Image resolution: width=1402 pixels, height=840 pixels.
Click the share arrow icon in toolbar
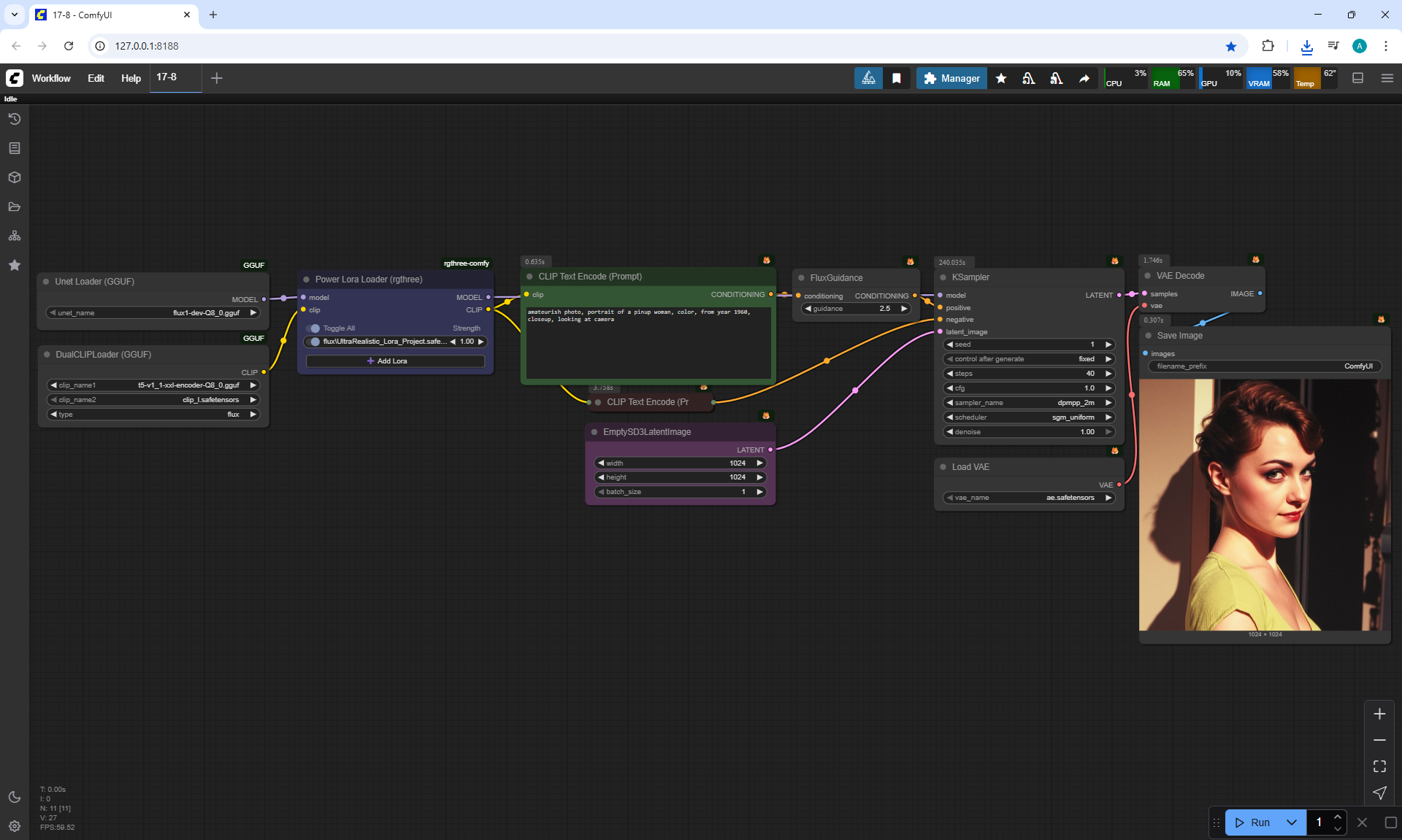(x=1084, y=78)
